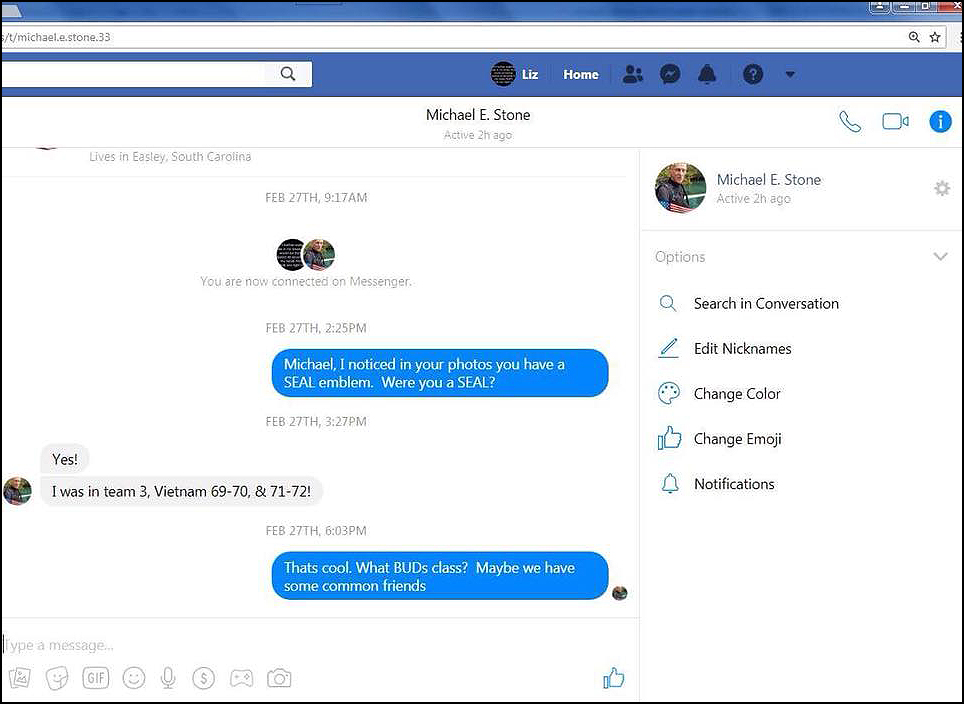Select Edit Nicknames option
This screenshot has width=964, height=704.
coord(742,349)
